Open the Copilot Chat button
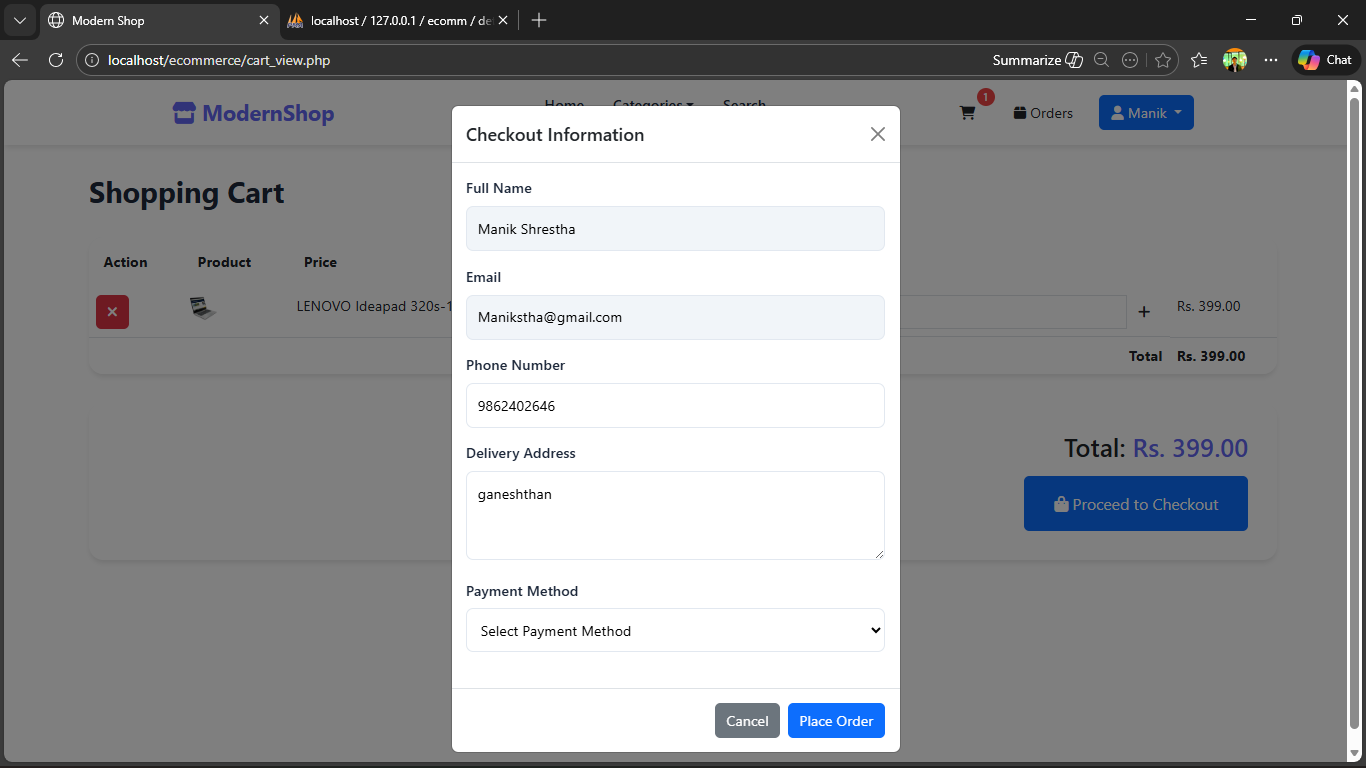Screen dimensions: 1366x768 click(x=1326, y=60)
